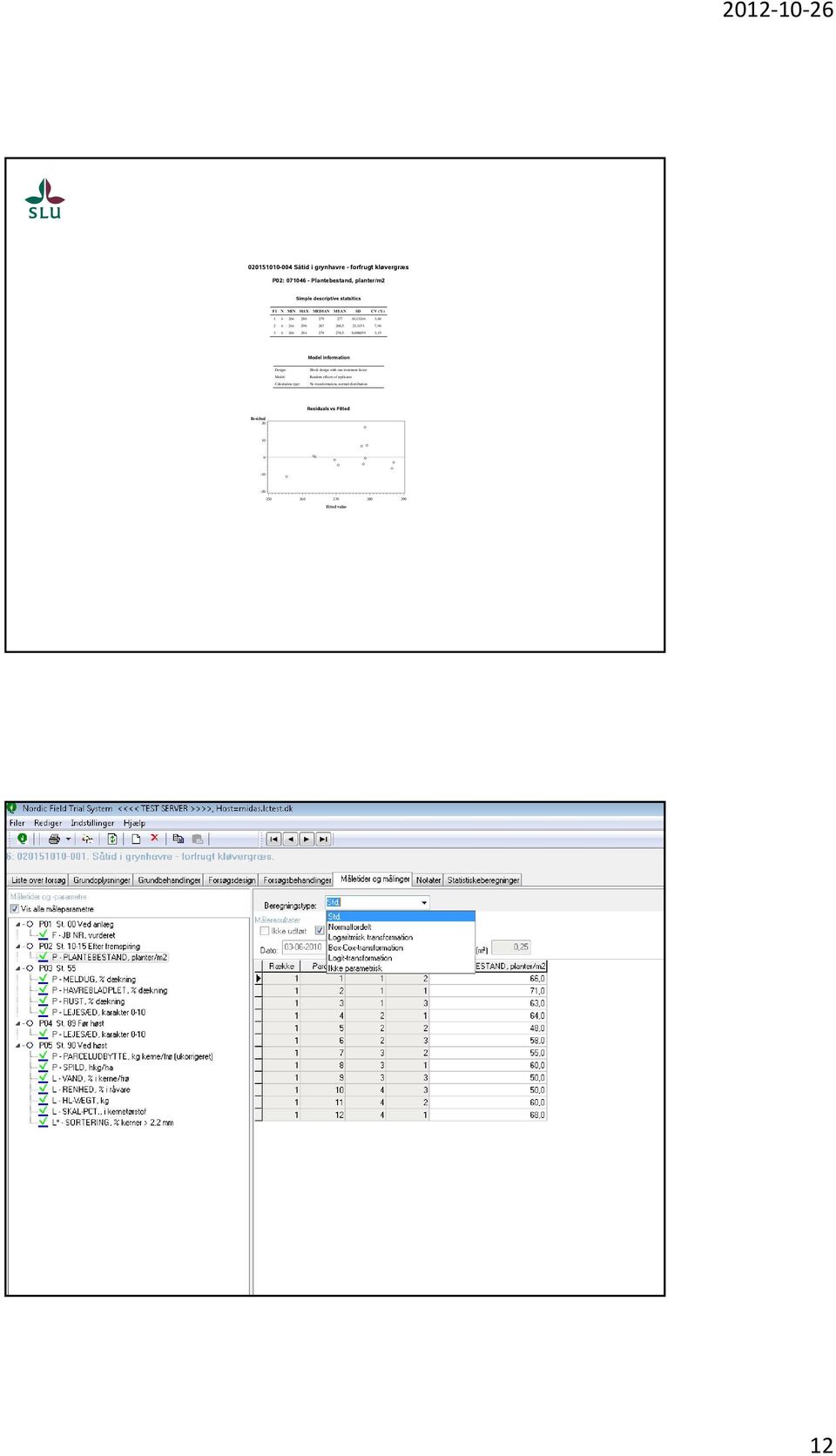
Task: Switch to the Statistiskeberegninger tab
Action: pyautogui.click(x=483, y=880)
